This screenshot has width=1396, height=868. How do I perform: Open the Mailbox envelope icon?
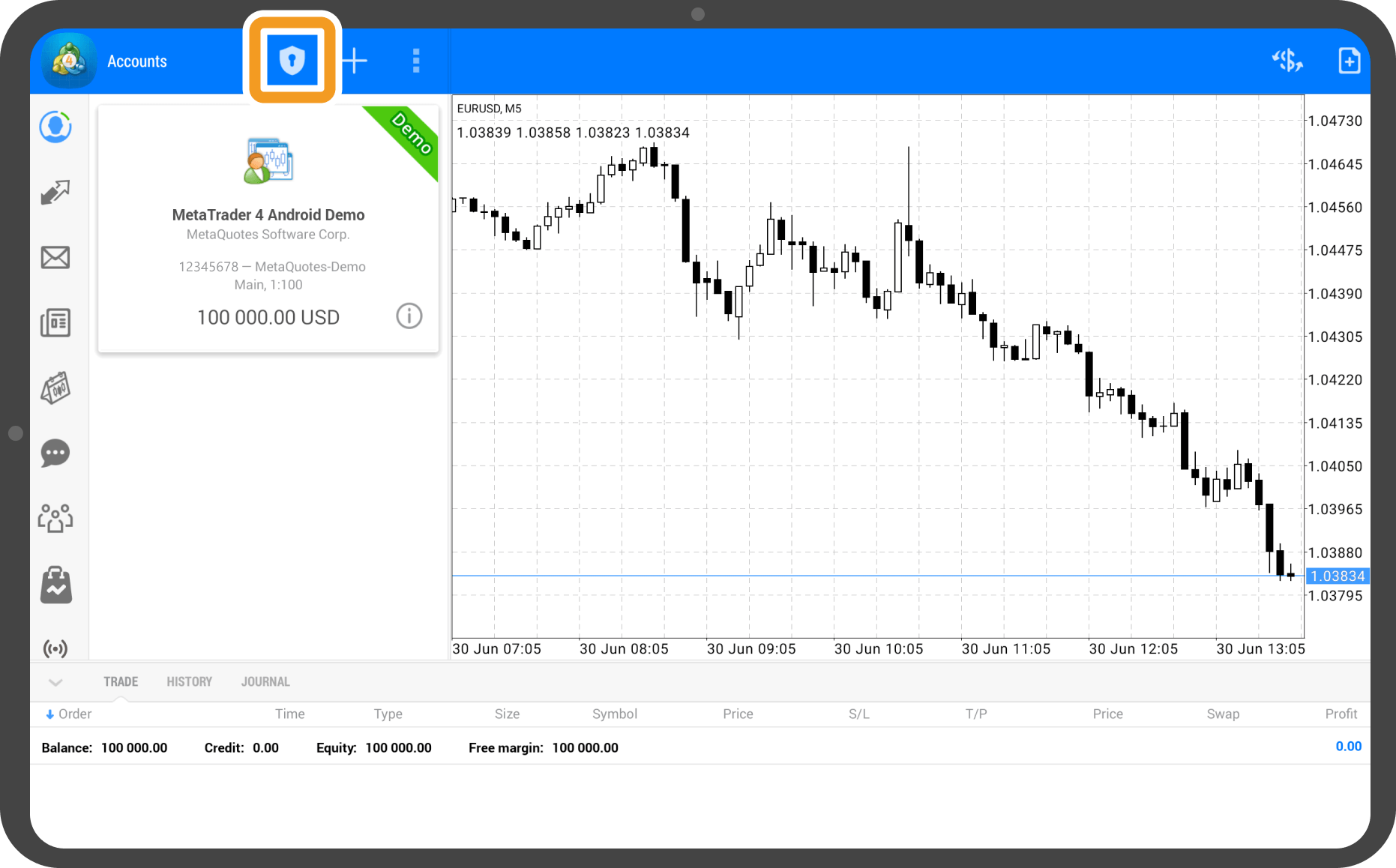tap(55, 258)
